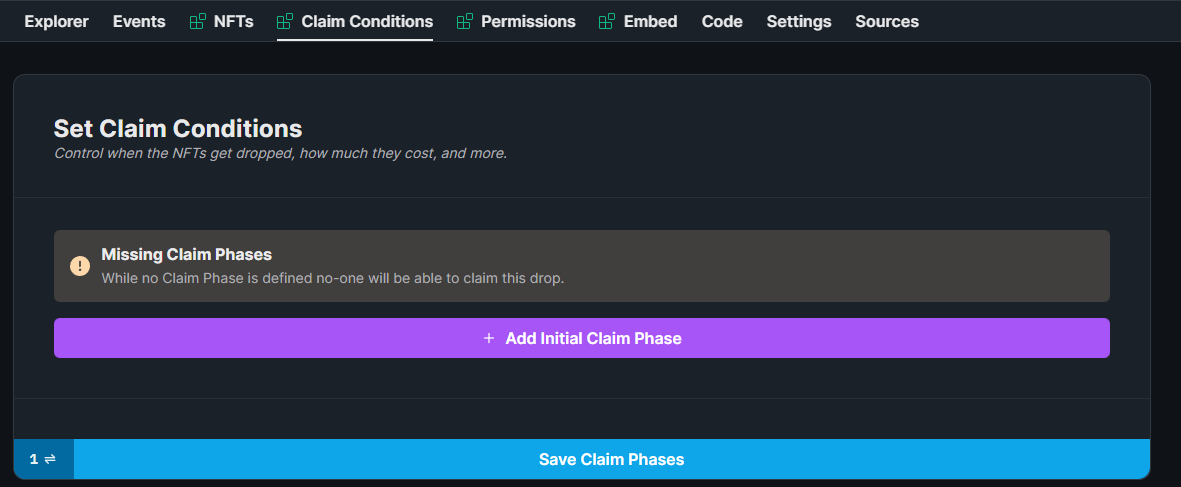This screenshot has height=487, width=1181.
Task: Add an initial claim phase
Action: click(581, 338)
